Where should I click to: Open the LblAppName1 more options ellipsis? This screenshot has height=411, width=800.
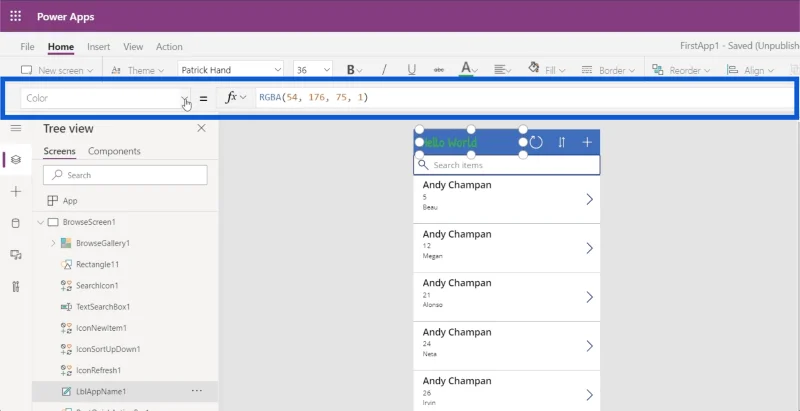(x=196, y=391)
